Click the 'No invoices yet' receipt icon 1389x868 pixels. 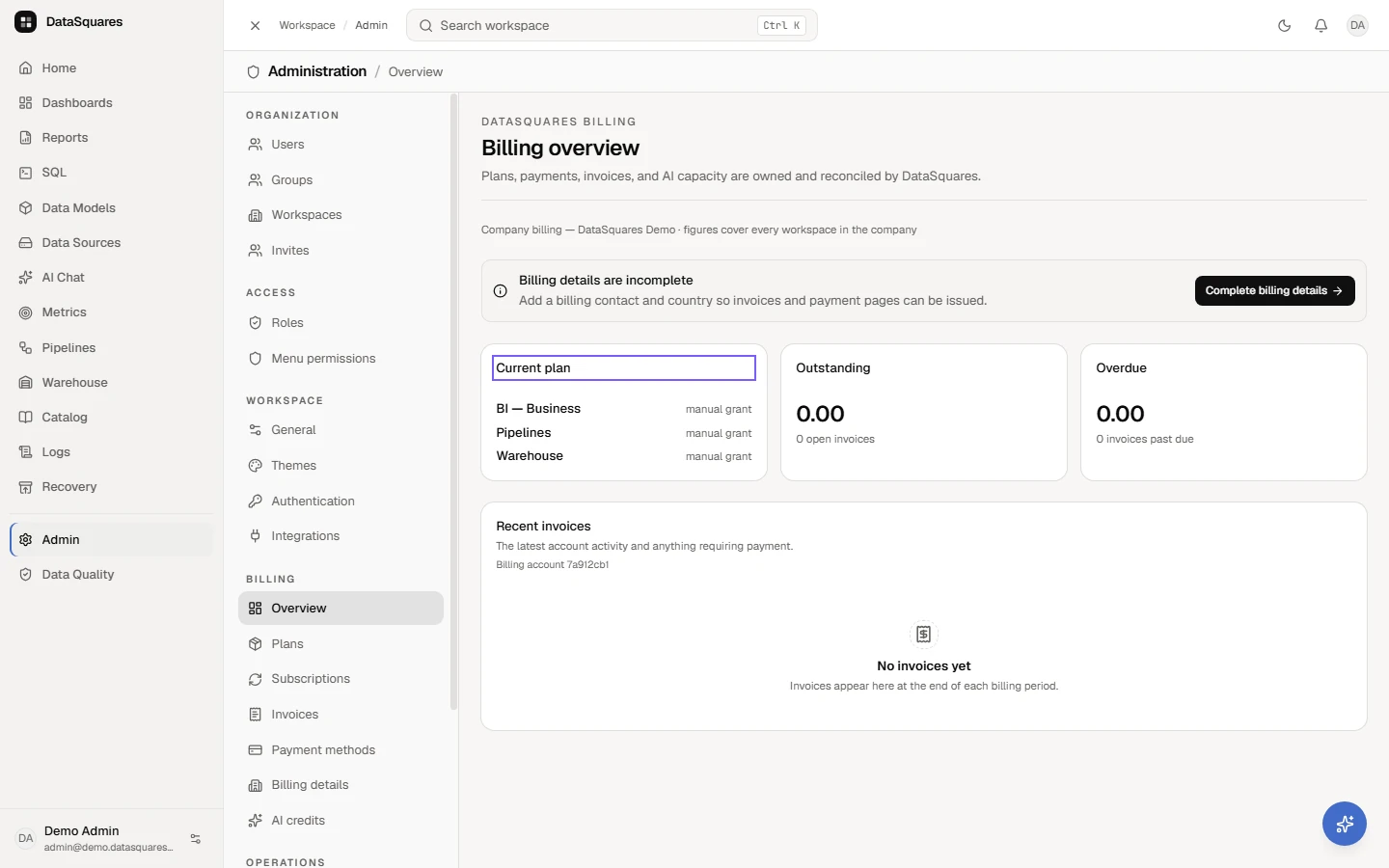pyautogui.click(x=924, y=635)
